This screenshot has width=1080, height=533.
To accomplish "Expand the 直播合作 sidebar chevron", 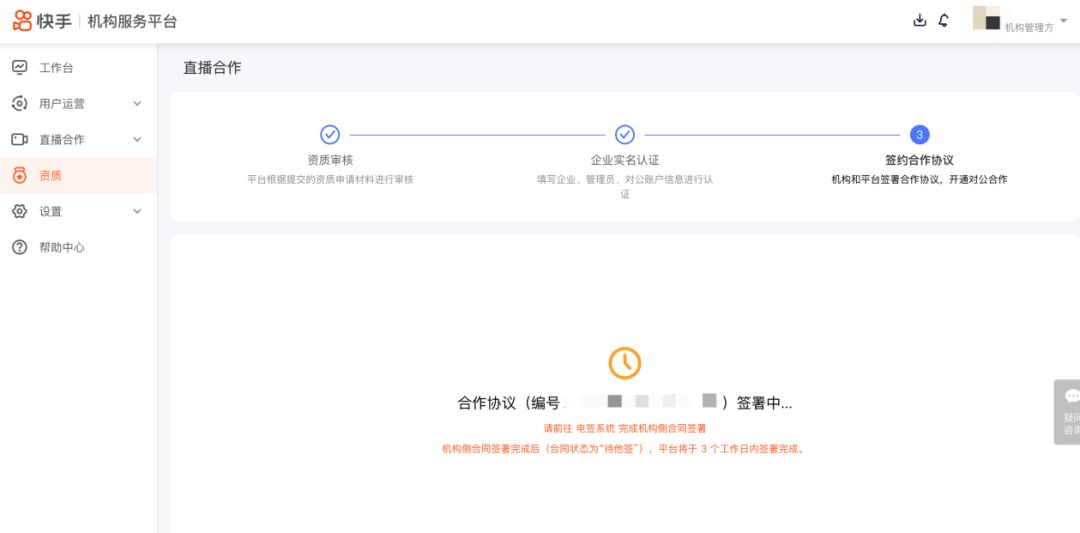I will (137, 139).
